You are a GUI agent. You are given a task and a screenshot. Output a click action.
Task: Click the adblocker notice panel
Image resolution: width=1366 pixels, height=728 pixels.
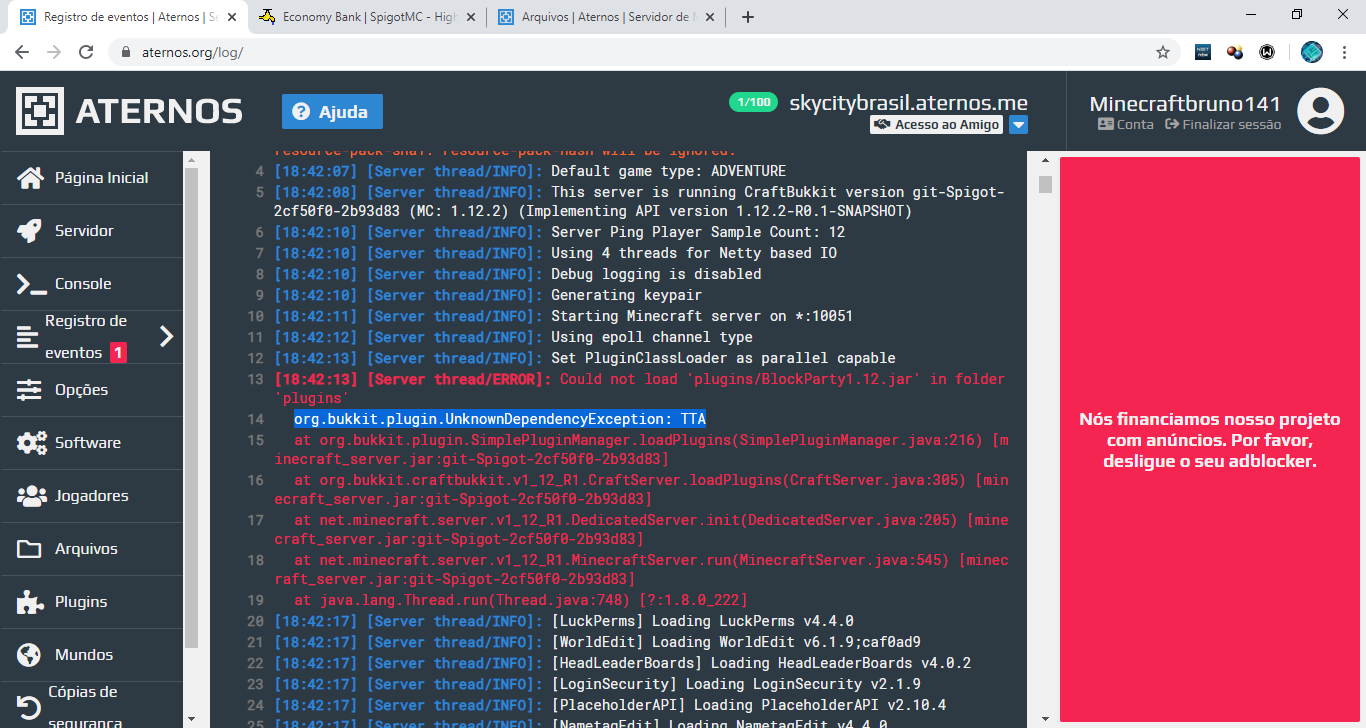(1209, 439)
